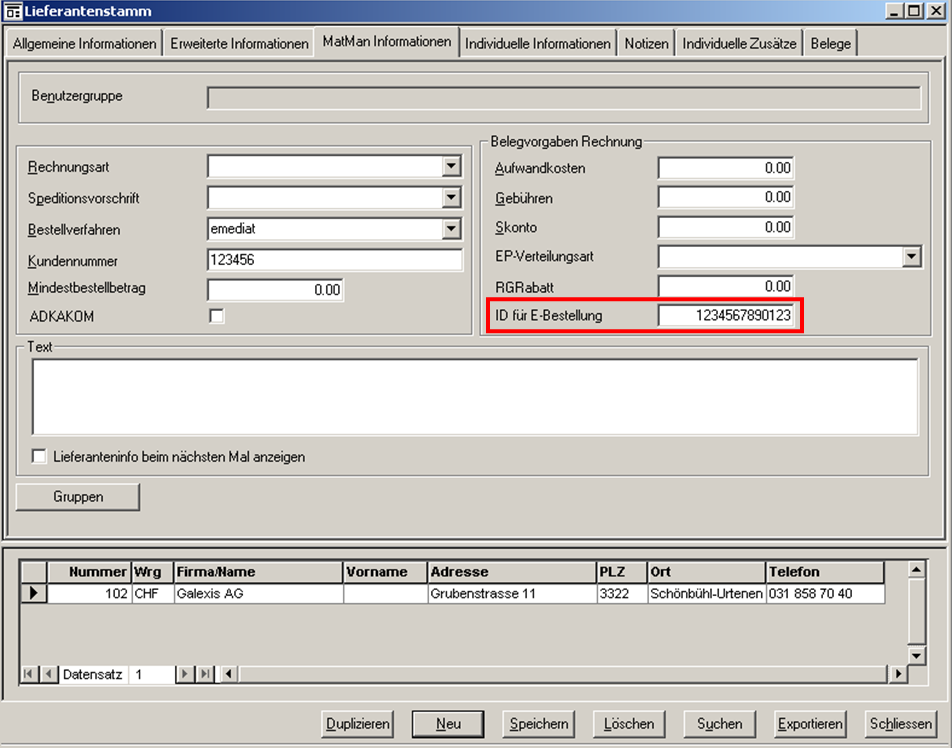Jump to last record in navigator

(x=205, y=675)
